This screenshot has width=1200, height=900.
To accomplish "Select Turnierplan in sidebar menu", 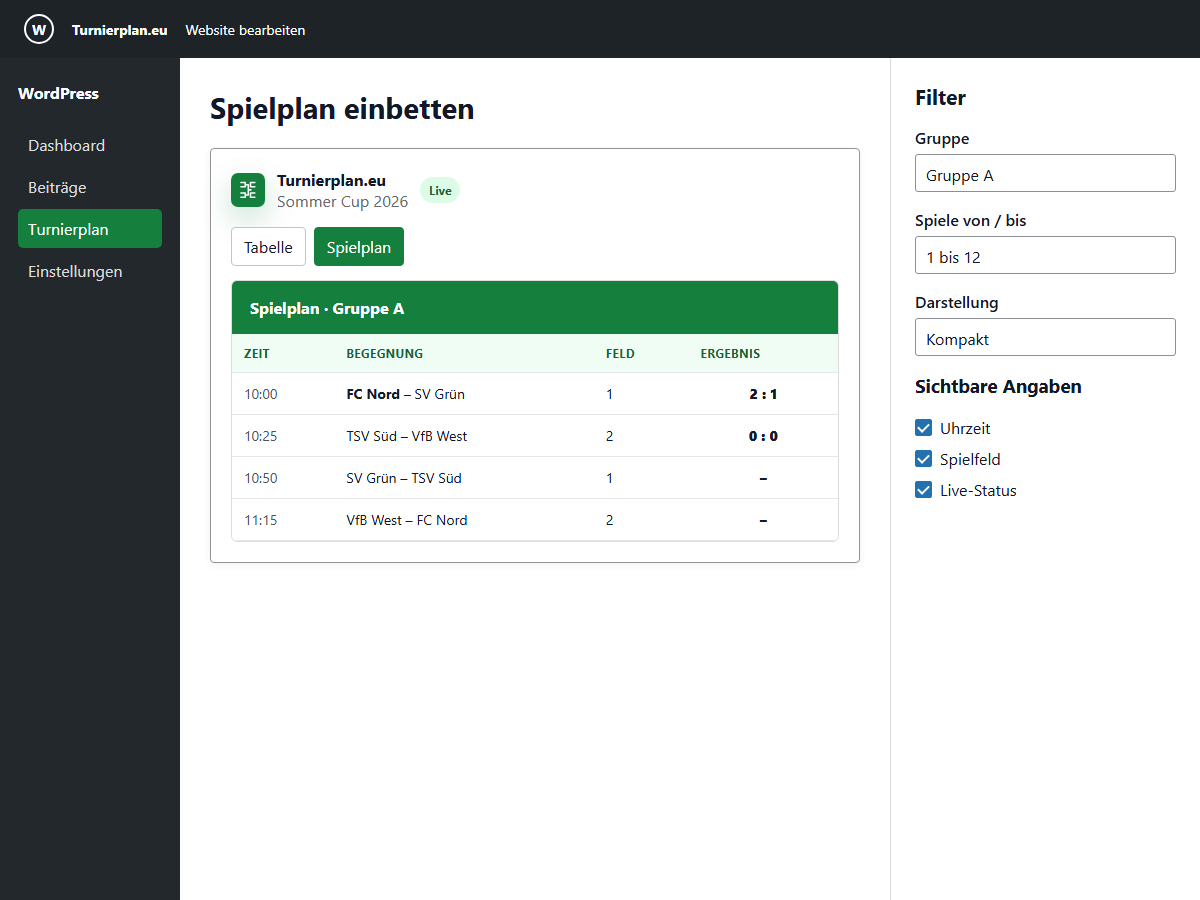I will coord(90,229).
